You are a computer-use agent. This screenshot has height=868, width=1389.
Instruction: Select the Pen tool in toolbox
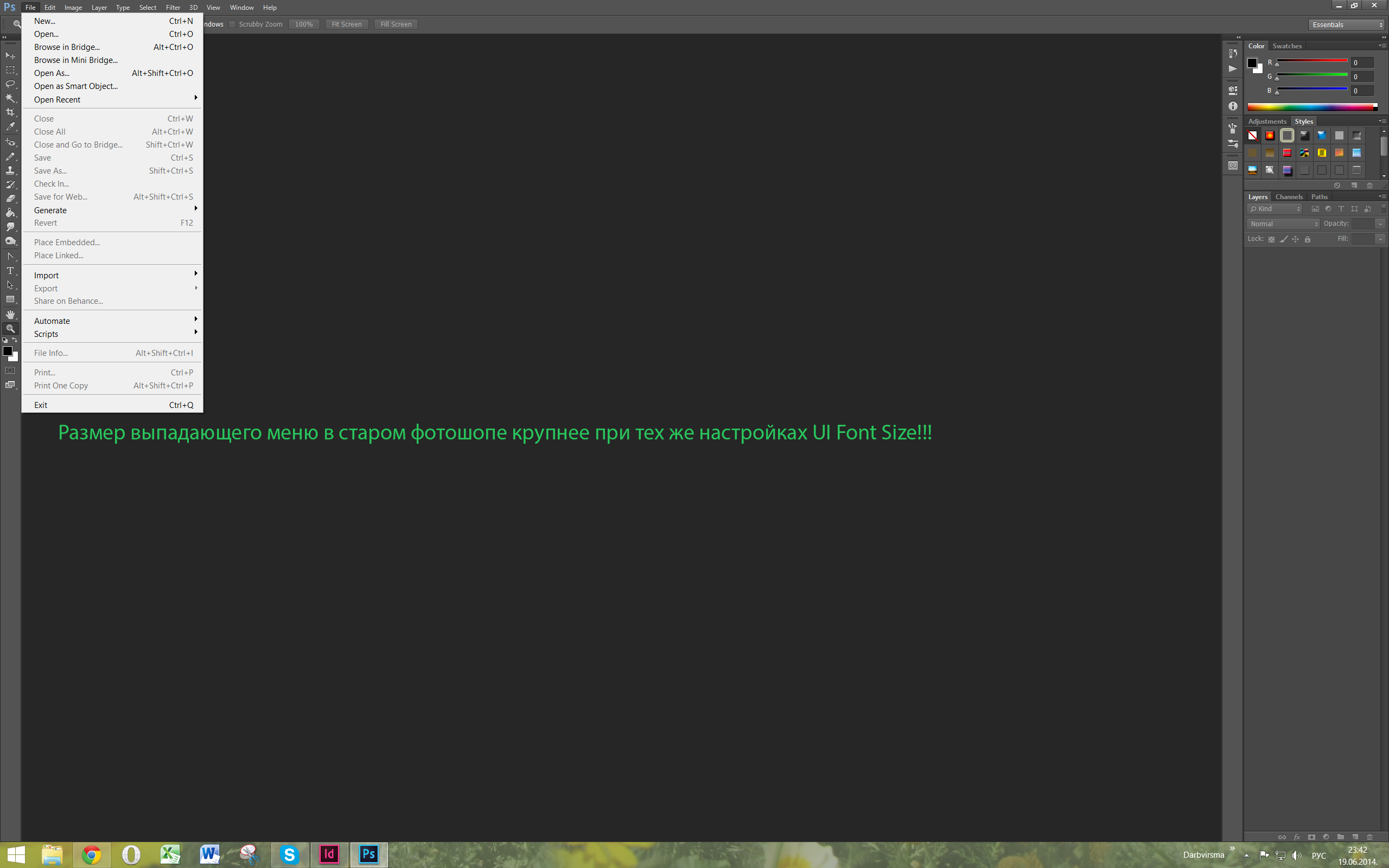point(10,257)
